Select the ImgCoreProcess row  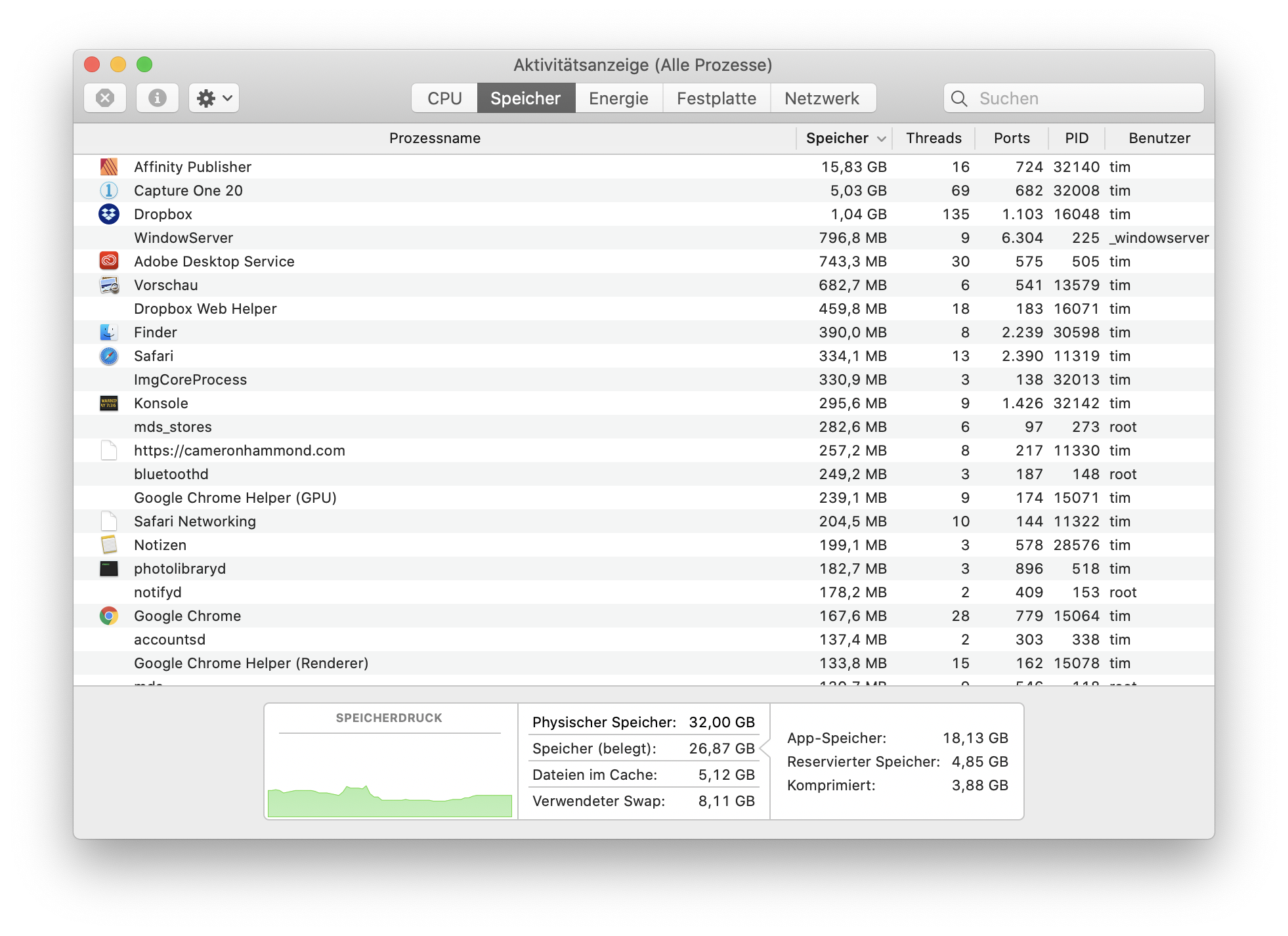click(x=644, y=379)
